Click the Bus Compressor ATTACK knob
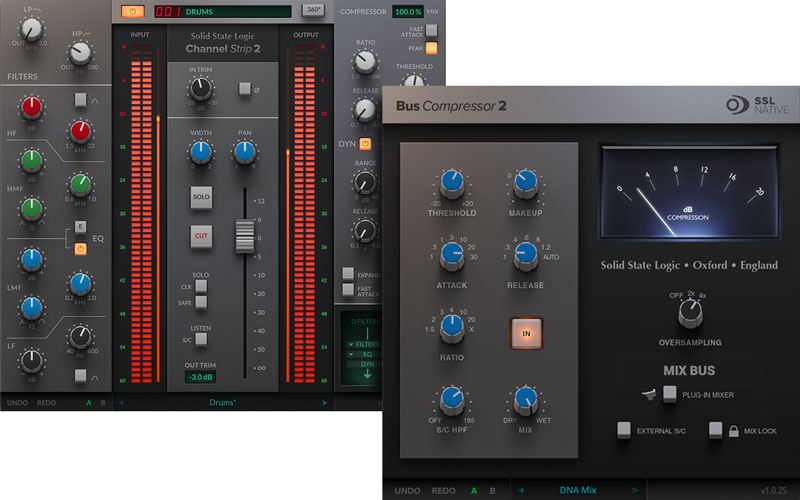800x500 pixels. (452, 255)
